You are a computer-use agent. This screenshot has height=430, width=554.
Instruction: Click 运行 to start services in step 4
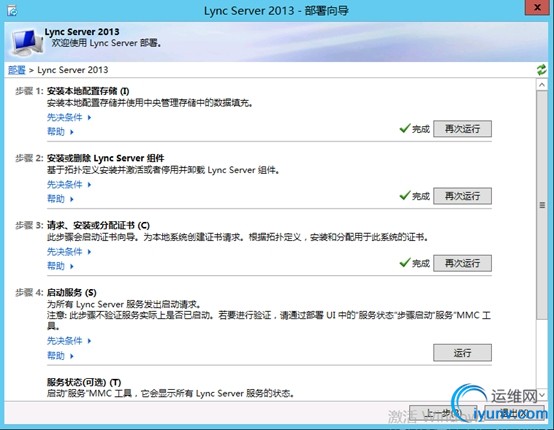tap(462, 353)
